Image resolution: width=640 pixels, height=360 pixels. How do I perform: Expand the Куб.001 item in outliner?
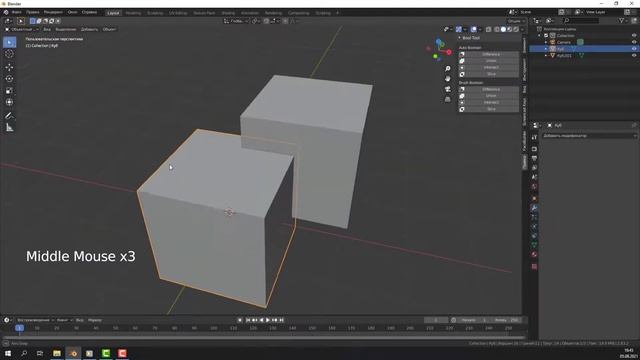pyautogui.click(x=546, y=55)
